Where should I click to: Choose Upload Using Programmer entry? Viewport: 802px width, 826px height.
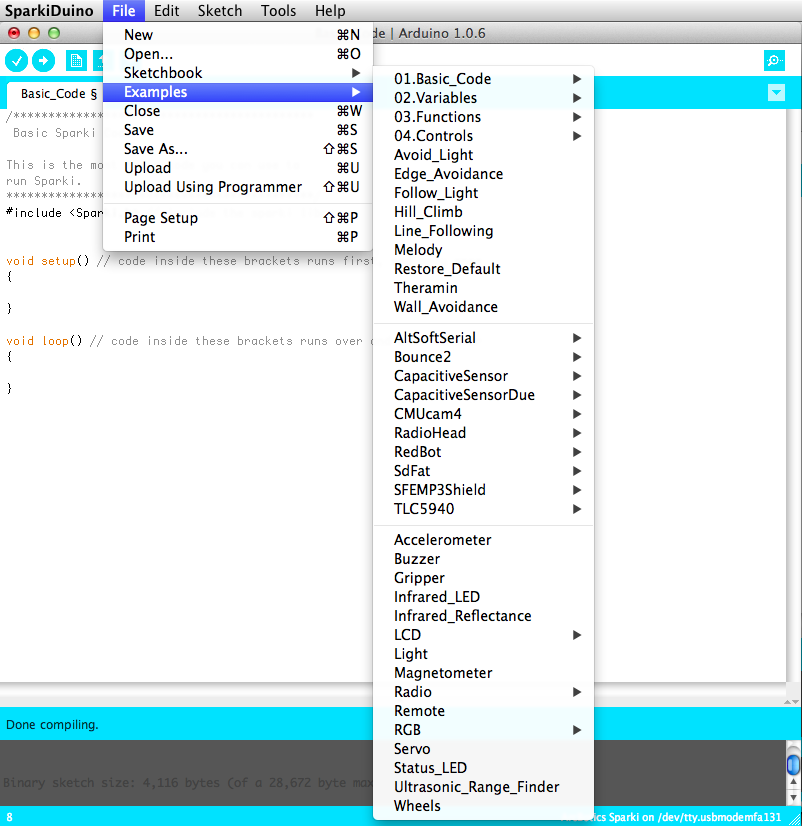(238, 186)
